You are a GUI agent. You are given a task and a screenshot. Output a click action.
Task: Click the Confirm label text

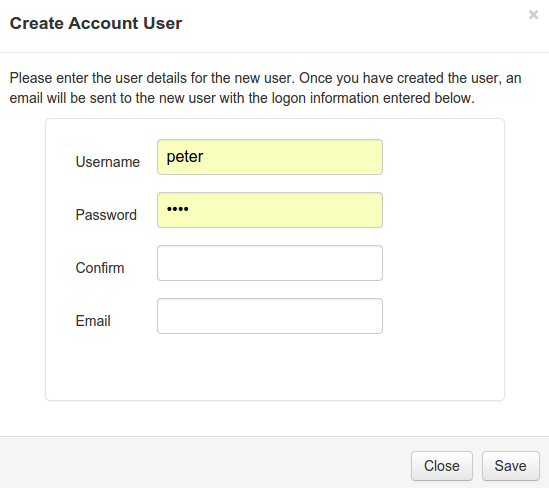[x=100, y=268]
